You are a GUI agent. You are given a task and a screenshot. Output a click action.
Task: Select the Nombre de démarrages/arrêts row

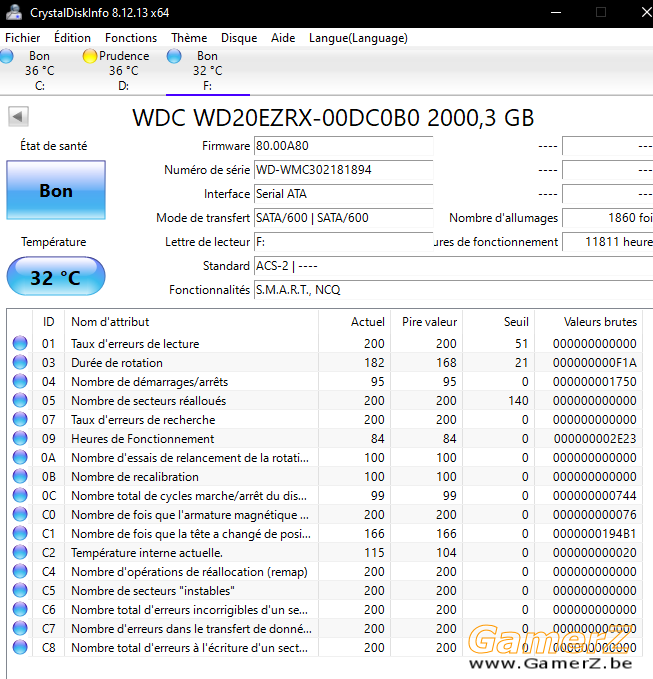click(325, 382)
